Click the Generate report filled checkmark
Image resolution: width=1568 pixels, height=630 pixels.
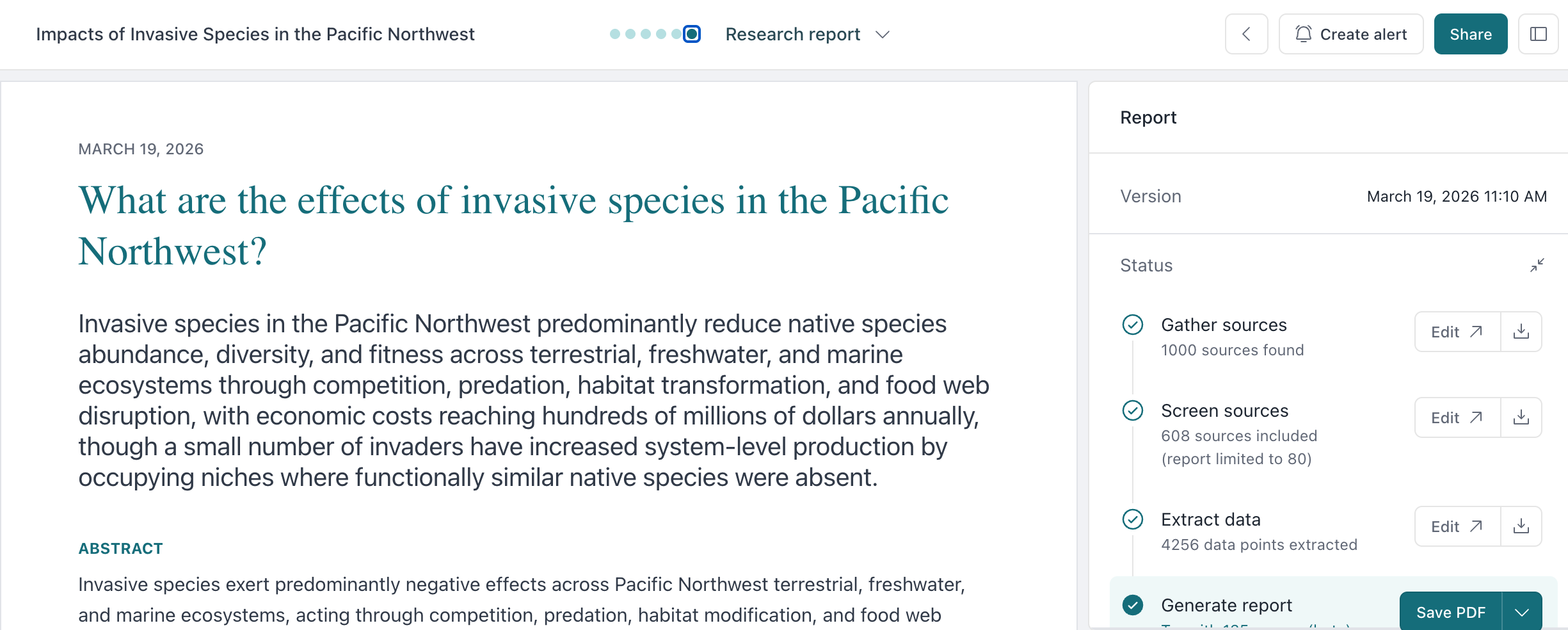click(x=1132, y=605)
